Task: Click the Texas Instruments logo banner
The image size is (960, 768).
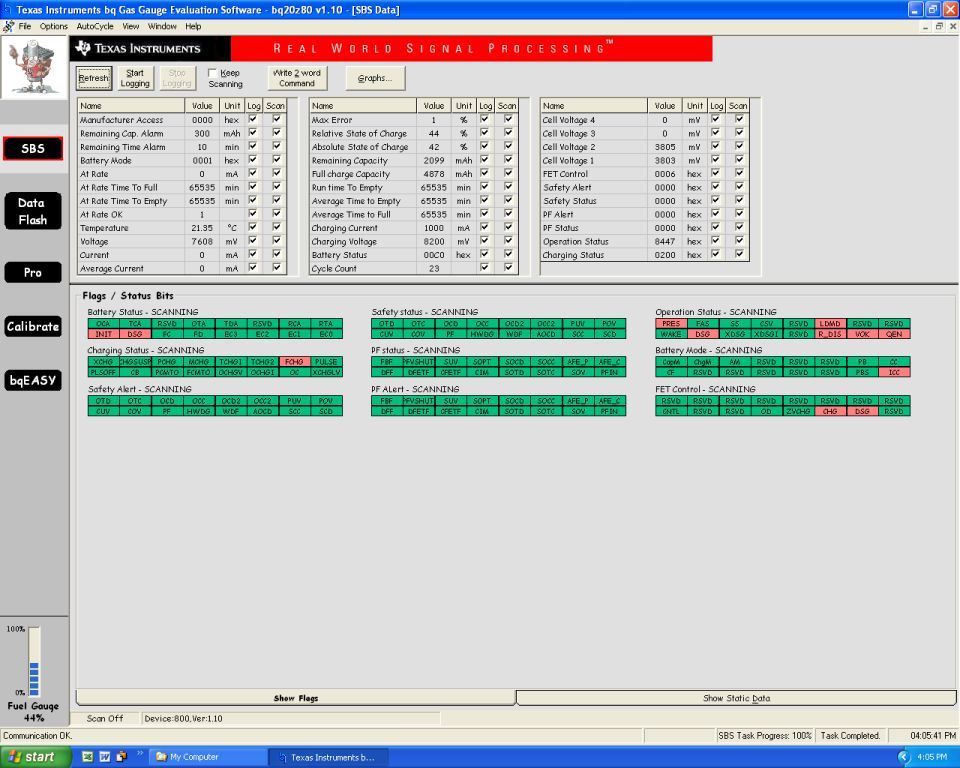Action: click(150, 48)
